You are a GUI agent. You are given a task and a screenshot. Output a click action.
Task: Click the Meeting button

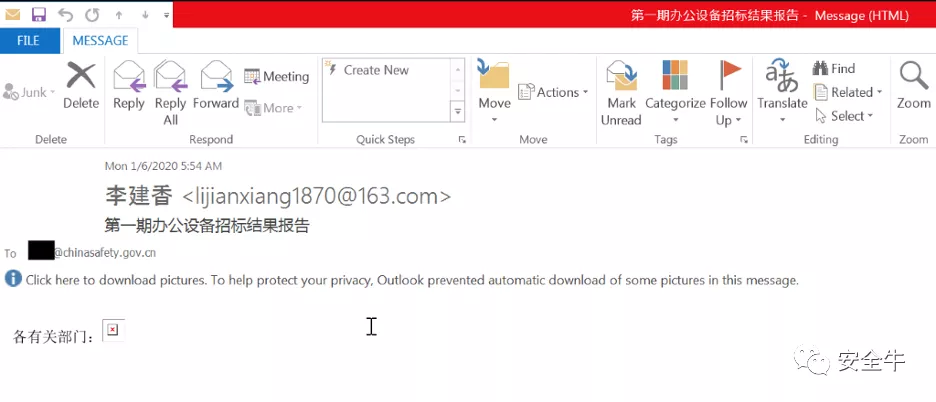pos(277,76)
